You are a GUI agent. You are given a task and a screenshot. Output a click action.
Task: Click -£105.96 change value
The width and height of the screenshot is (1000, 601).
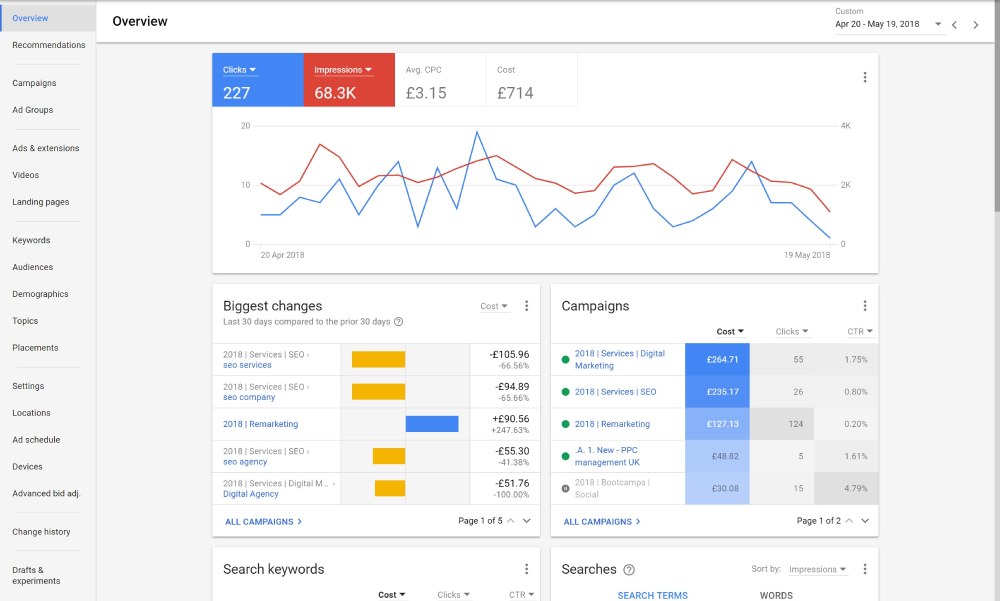(x=510, y=355)
